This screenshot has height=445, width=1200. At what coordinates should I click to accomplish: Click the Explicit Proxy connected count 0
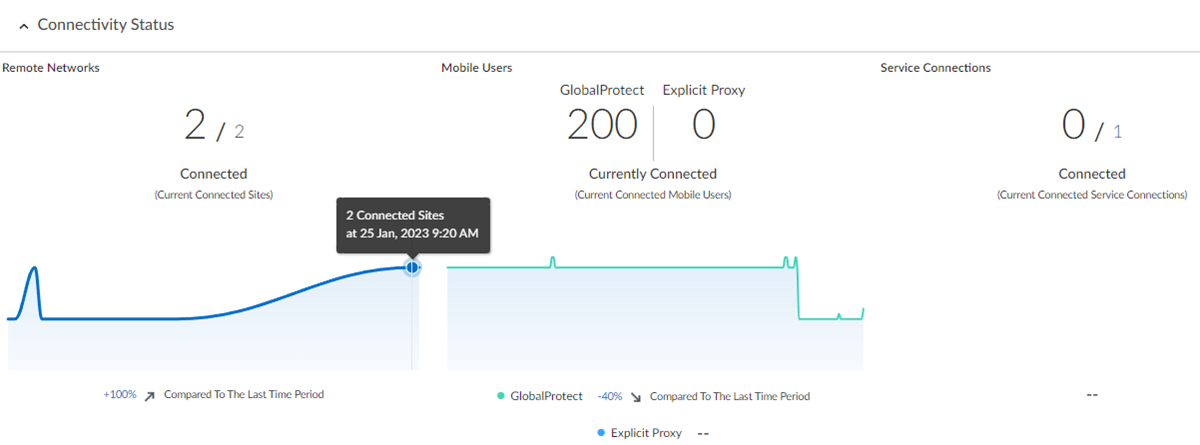704,125
